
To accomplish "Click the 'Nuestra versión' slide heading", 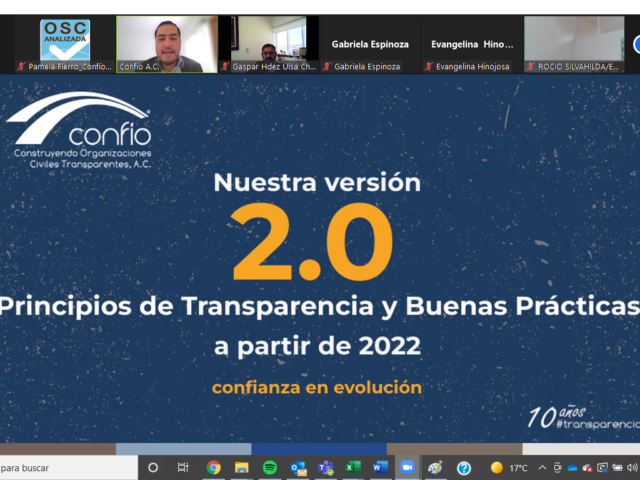I will click(317, 182).
